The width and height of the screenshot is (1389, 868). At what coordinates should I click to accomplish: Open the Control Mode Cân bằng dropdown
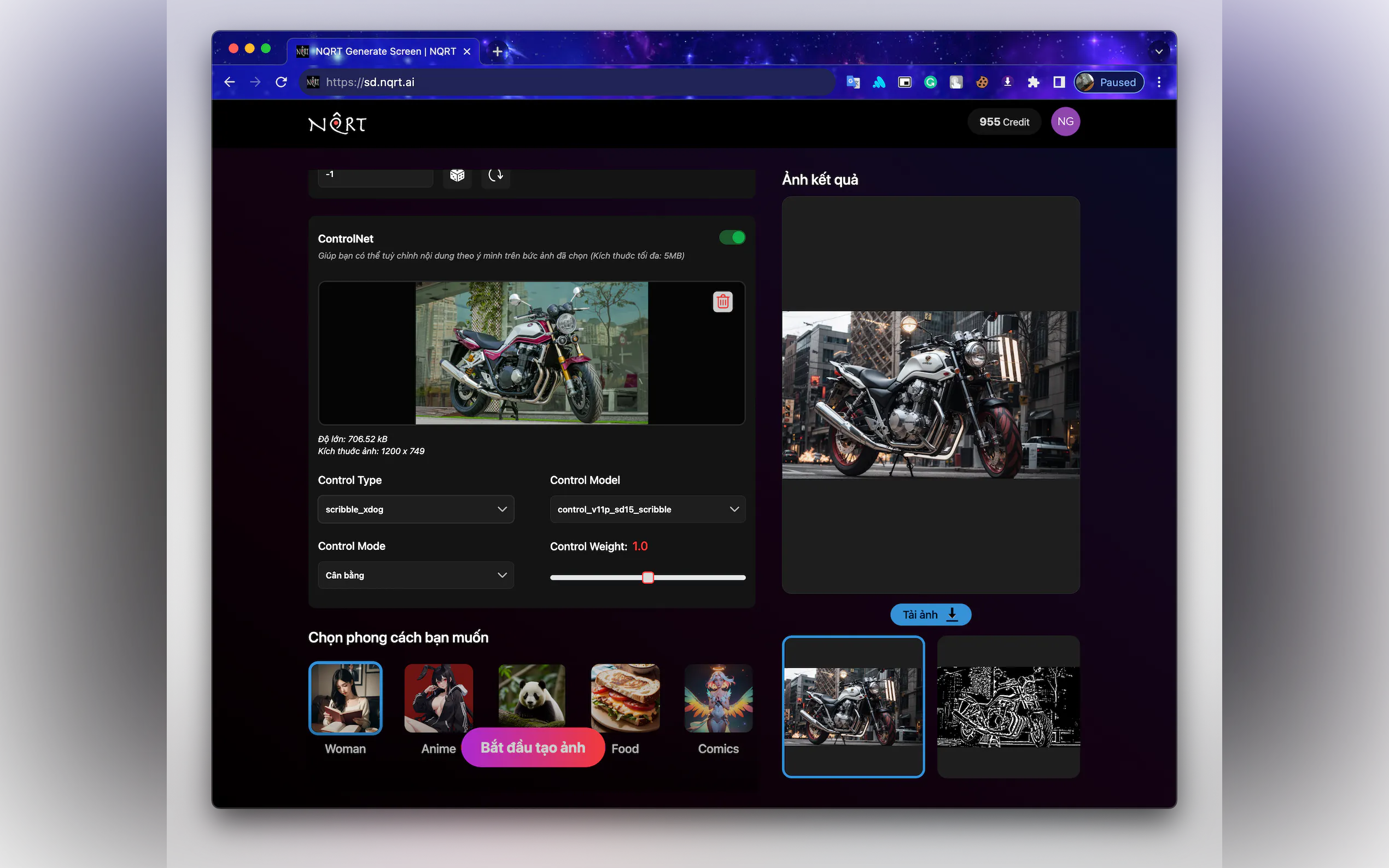[x=416, y=575]
